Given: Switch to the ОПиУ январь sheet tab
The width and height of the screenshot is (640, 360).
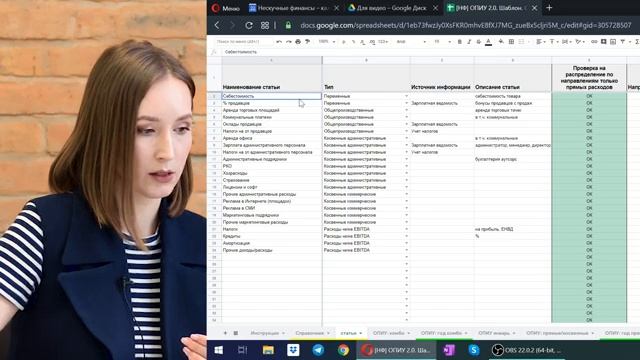Looking at the screenshot, I should pos(497,333).
